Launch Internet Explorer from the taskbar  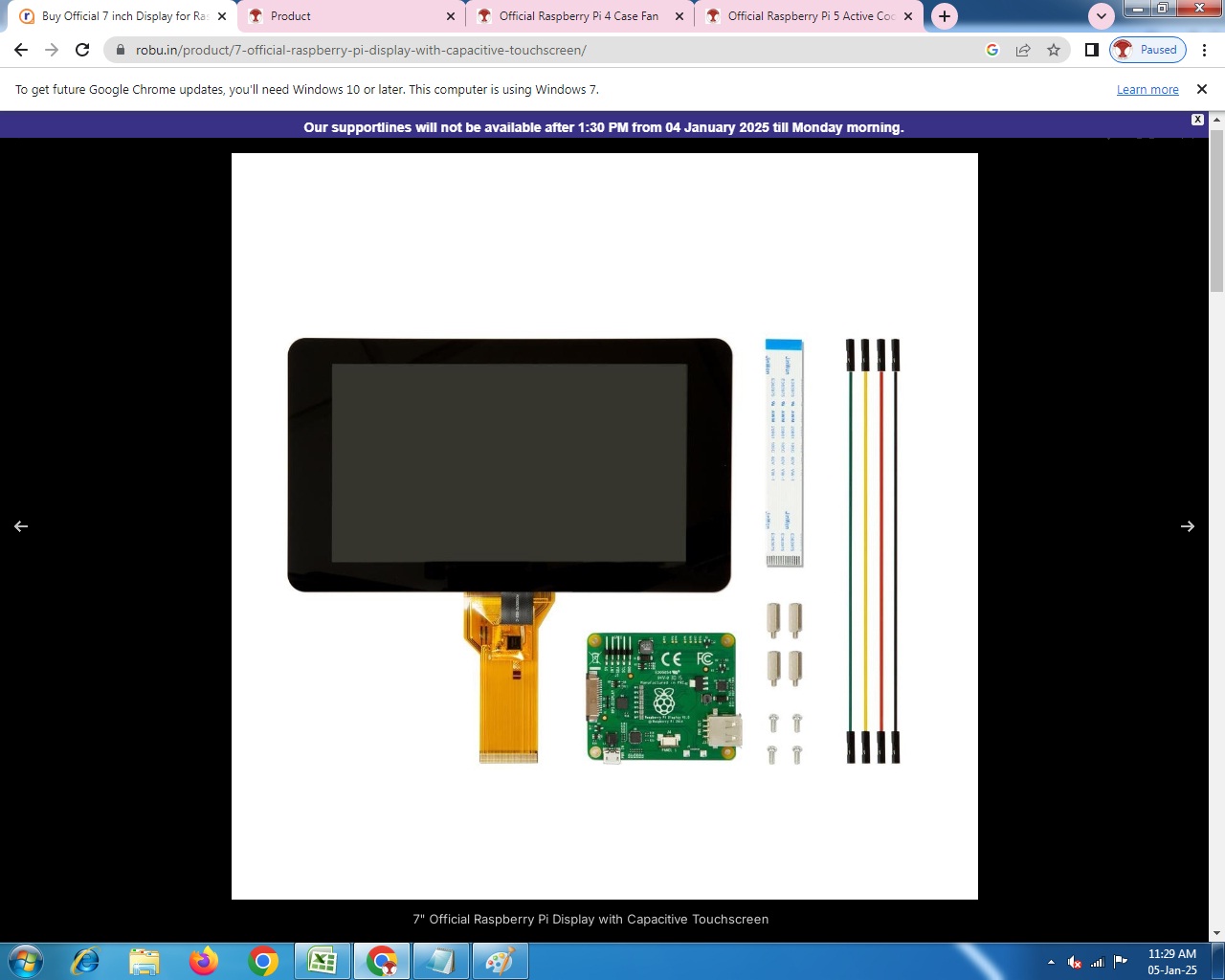pos(85,961)
